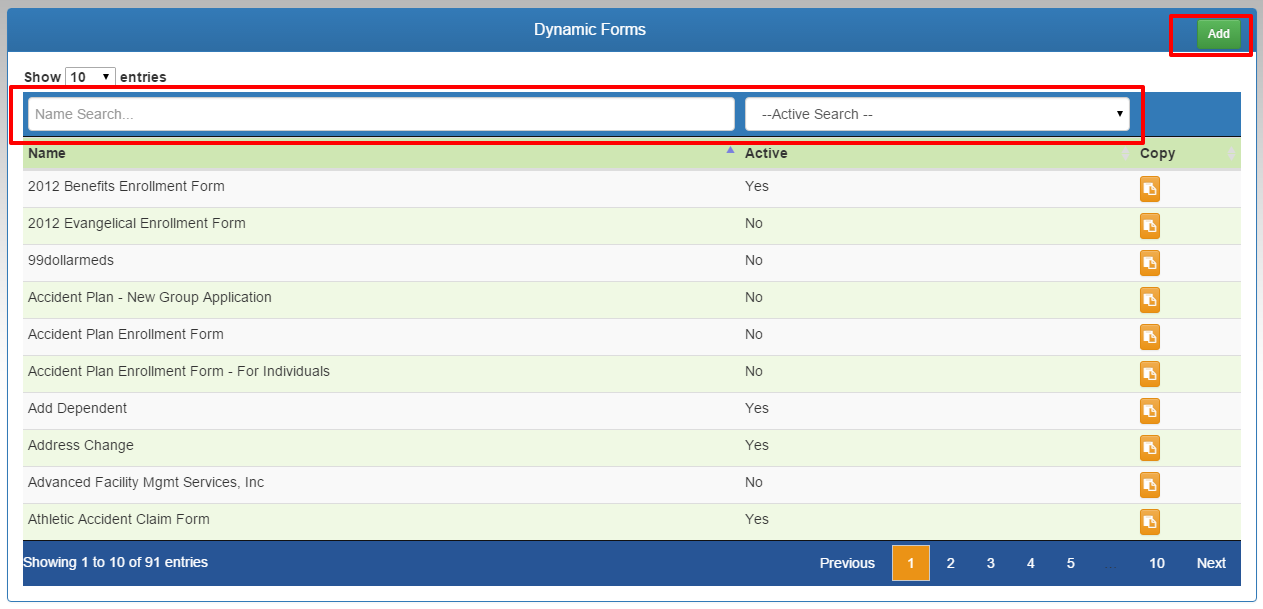This screenshot has height=609, width=1263.
Task: Sort table by Name column
Action: pos(47,153)
